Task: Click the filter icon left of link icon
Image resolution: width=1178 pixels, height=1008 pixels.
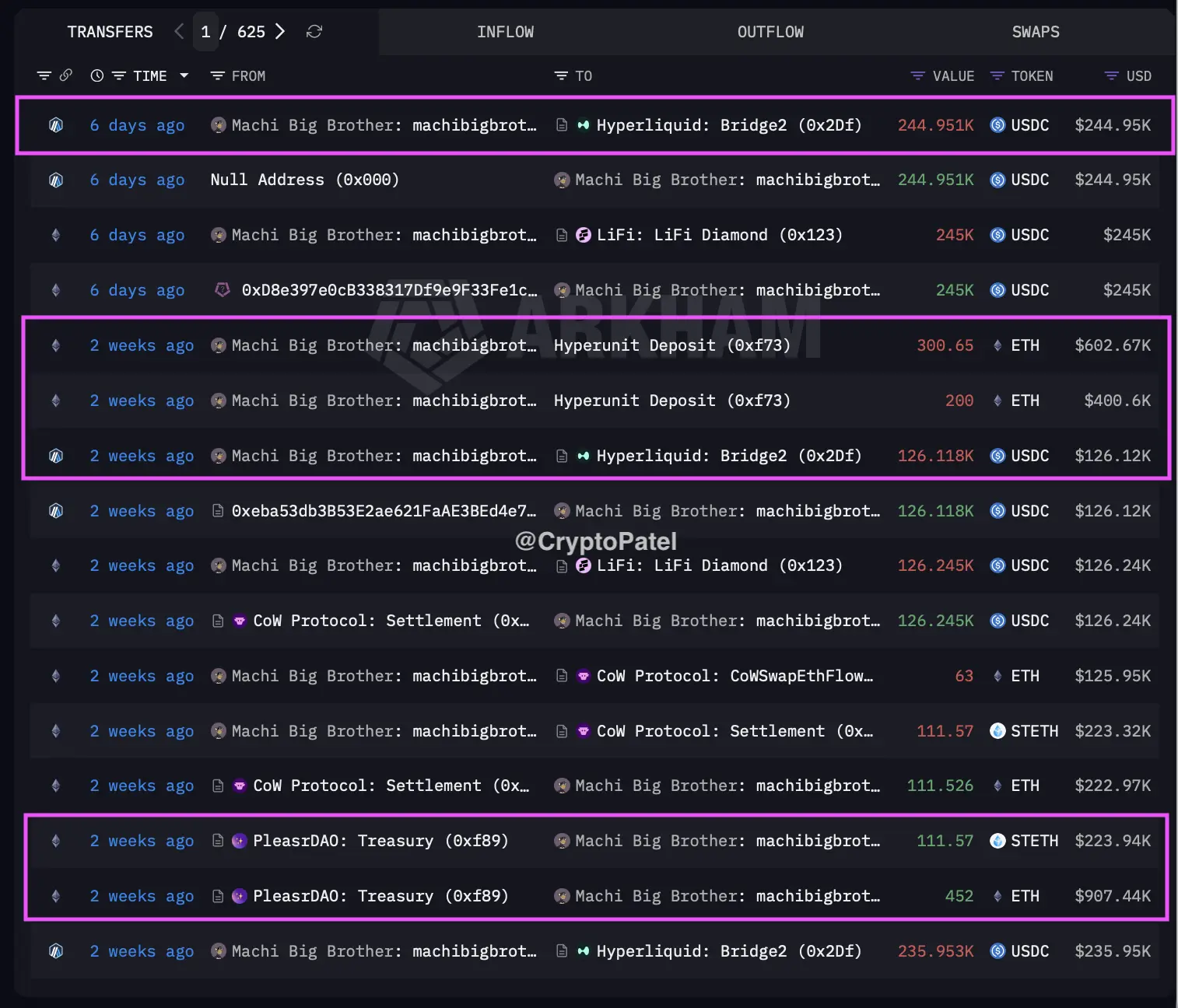Action: (44, 75)
